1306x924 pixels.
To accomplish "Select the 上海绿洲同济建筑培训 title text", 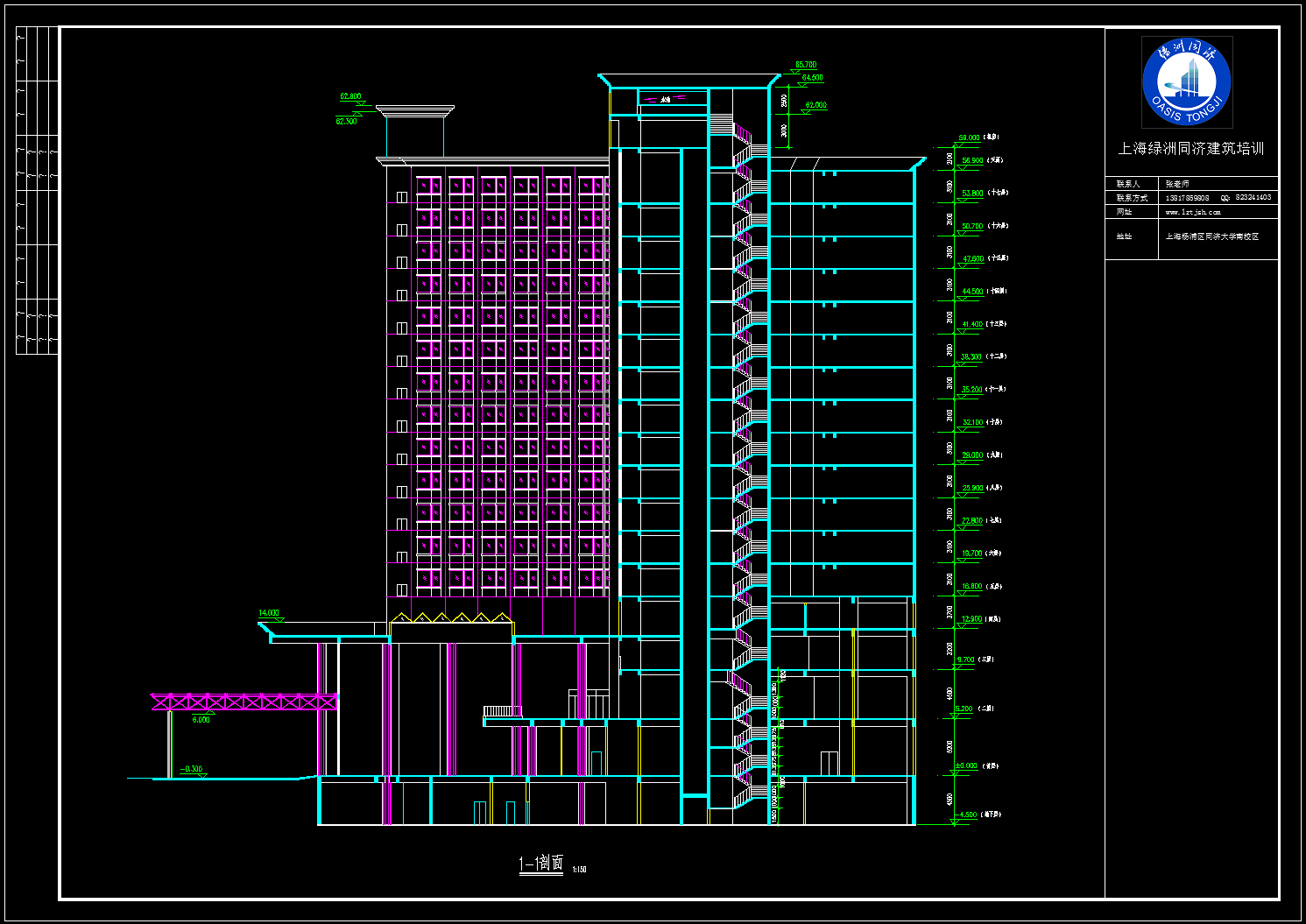I will pos(1190,149).
